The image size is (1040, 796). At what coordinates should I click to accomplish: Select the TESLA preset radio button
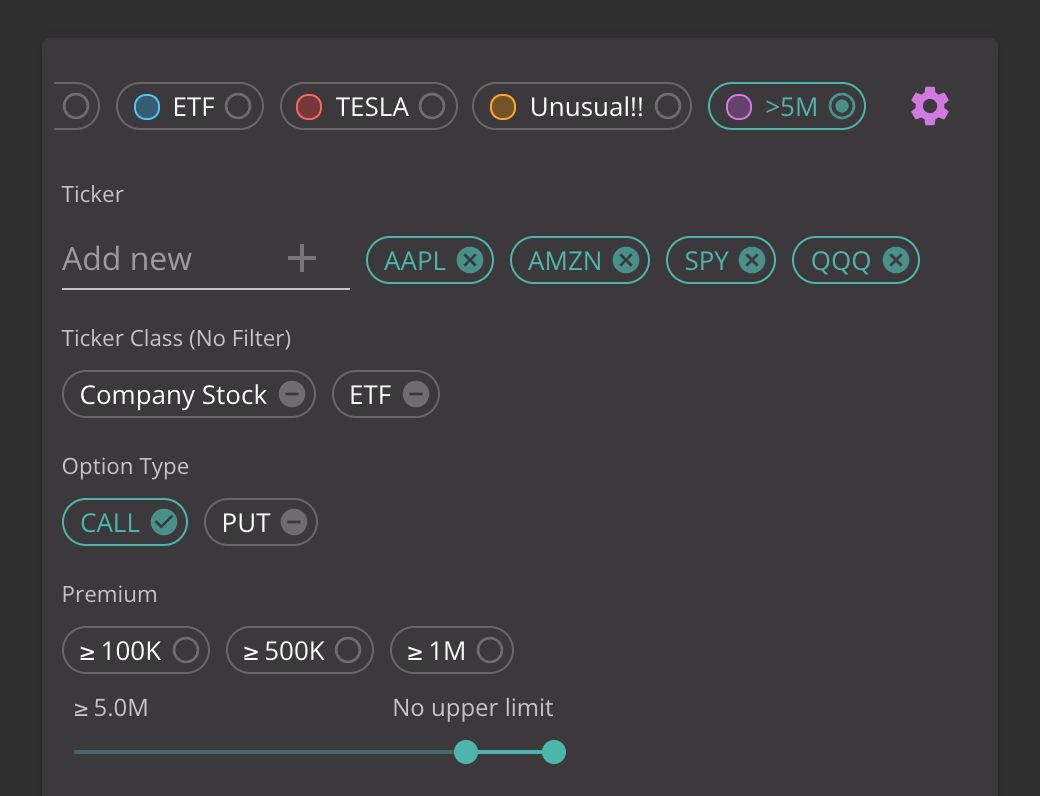(x=432, y=106)
